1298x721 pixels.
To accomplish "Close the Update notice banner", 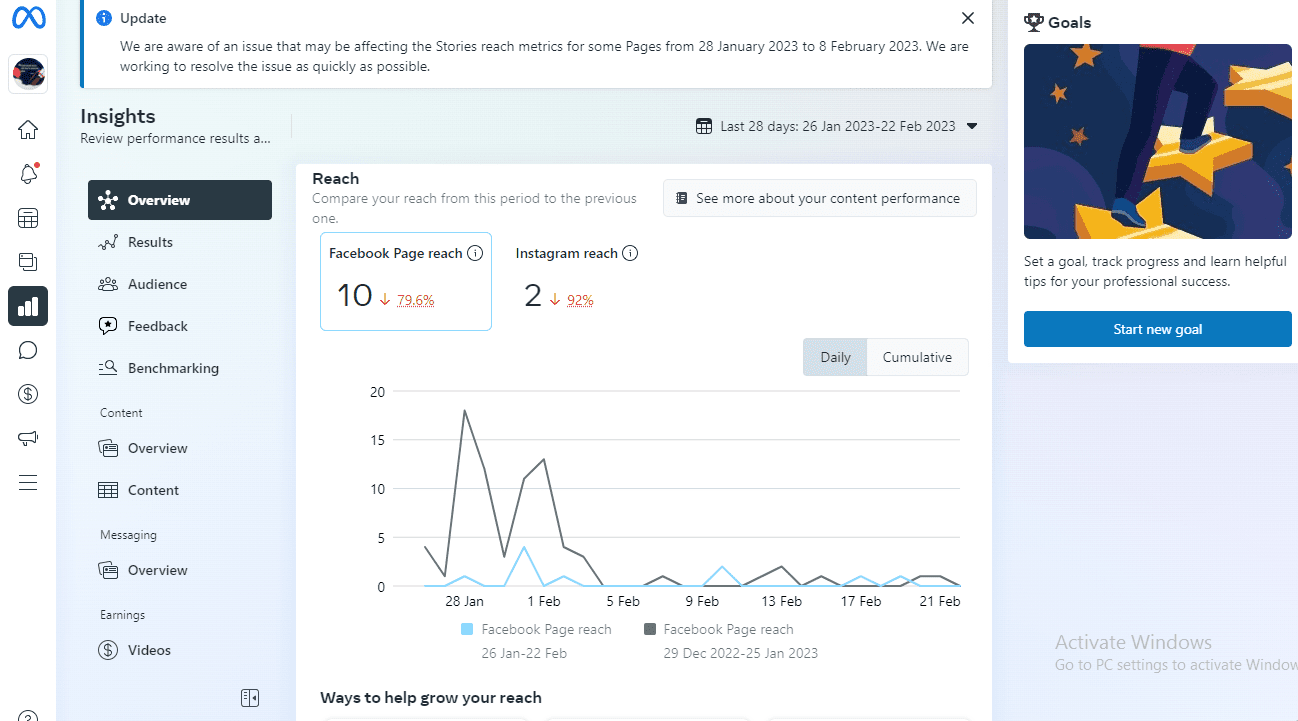I will coord(967,18).
